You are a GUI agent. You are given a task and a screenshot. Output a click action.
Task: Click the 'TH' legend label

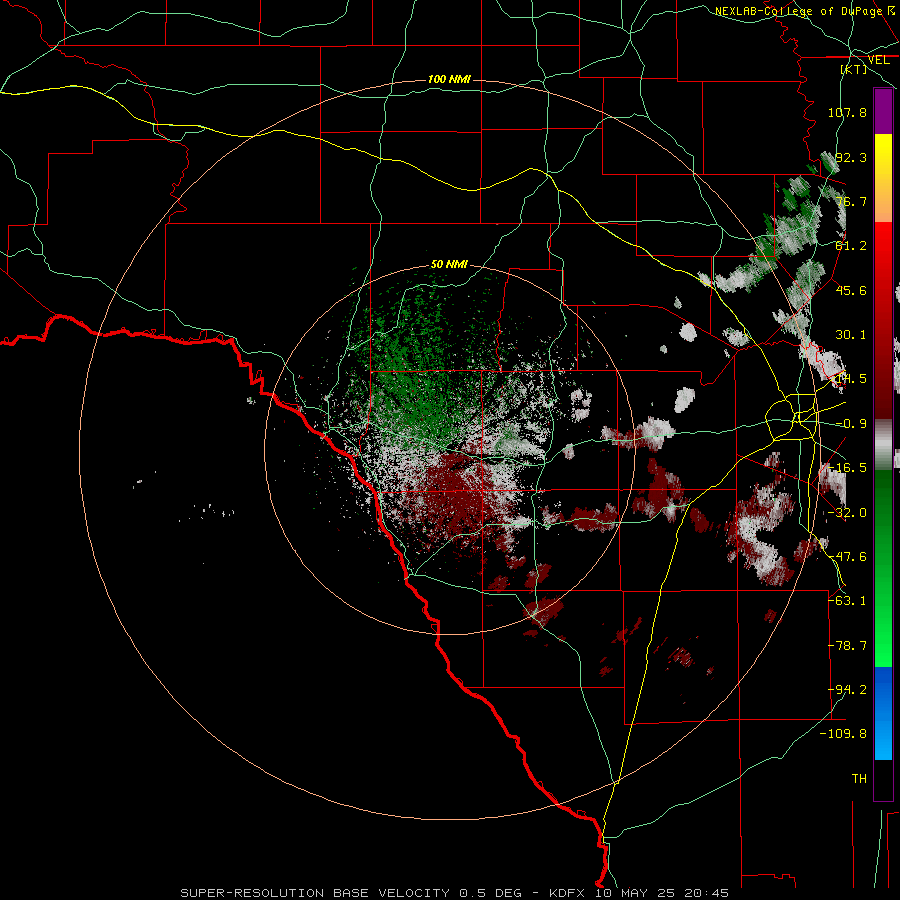point(859,778)
